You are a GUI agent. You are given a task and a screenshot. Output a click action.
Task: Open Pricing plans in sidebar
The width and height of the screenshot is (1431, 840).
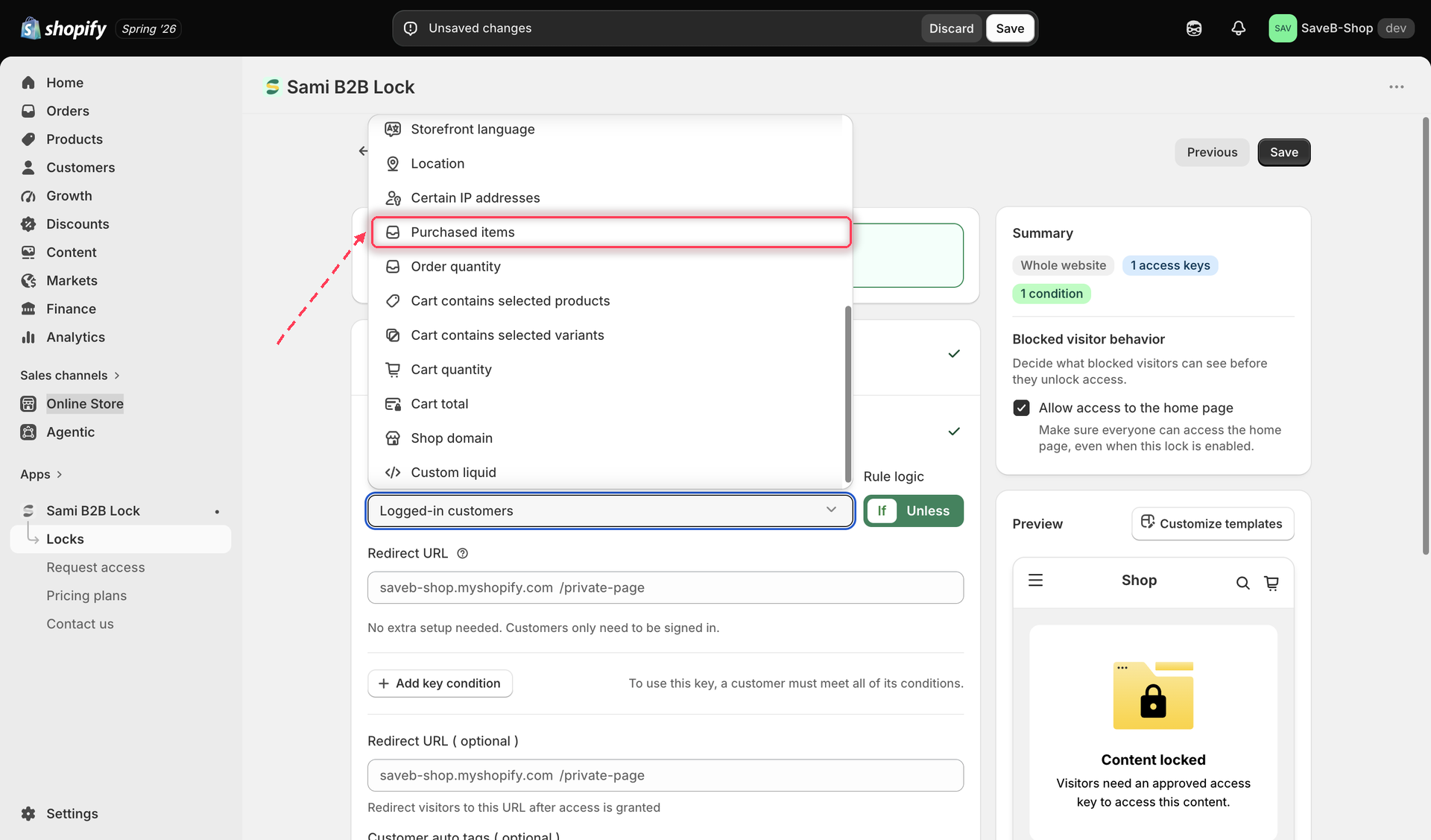point(86,596)
